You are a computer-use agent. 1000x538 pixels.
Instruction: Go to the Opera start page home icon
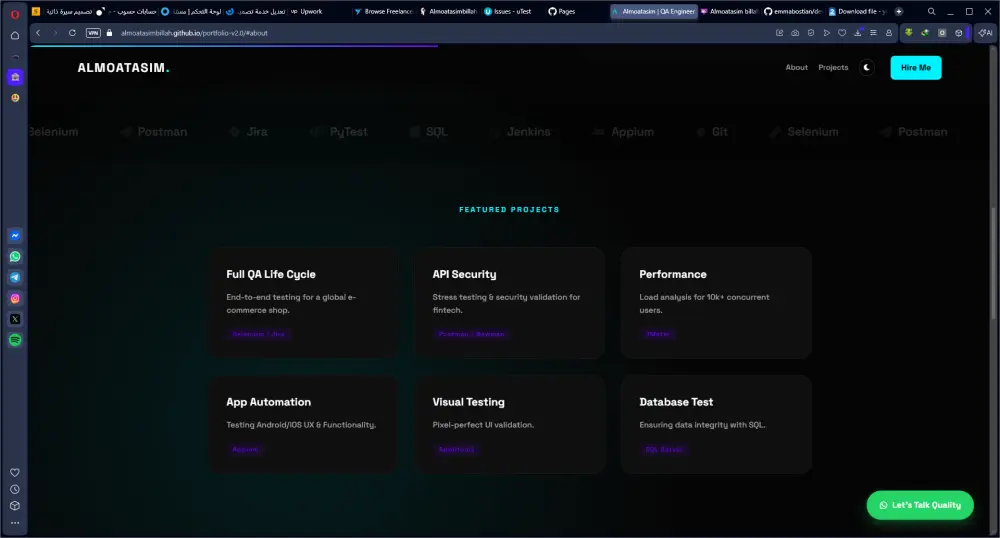point(15,36)
